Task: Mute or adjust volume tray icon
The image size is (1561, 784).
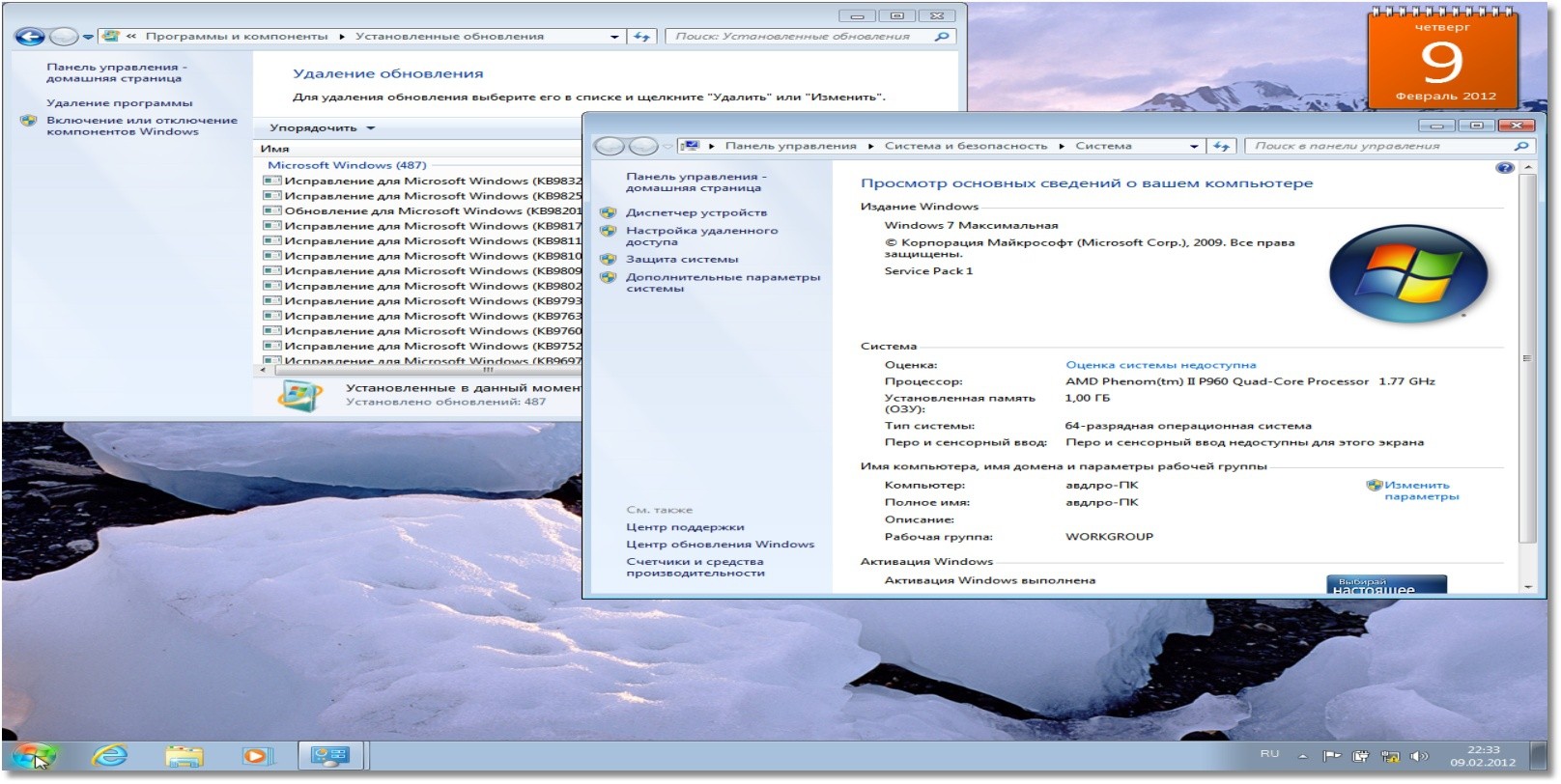Action: click(1418, 756)
